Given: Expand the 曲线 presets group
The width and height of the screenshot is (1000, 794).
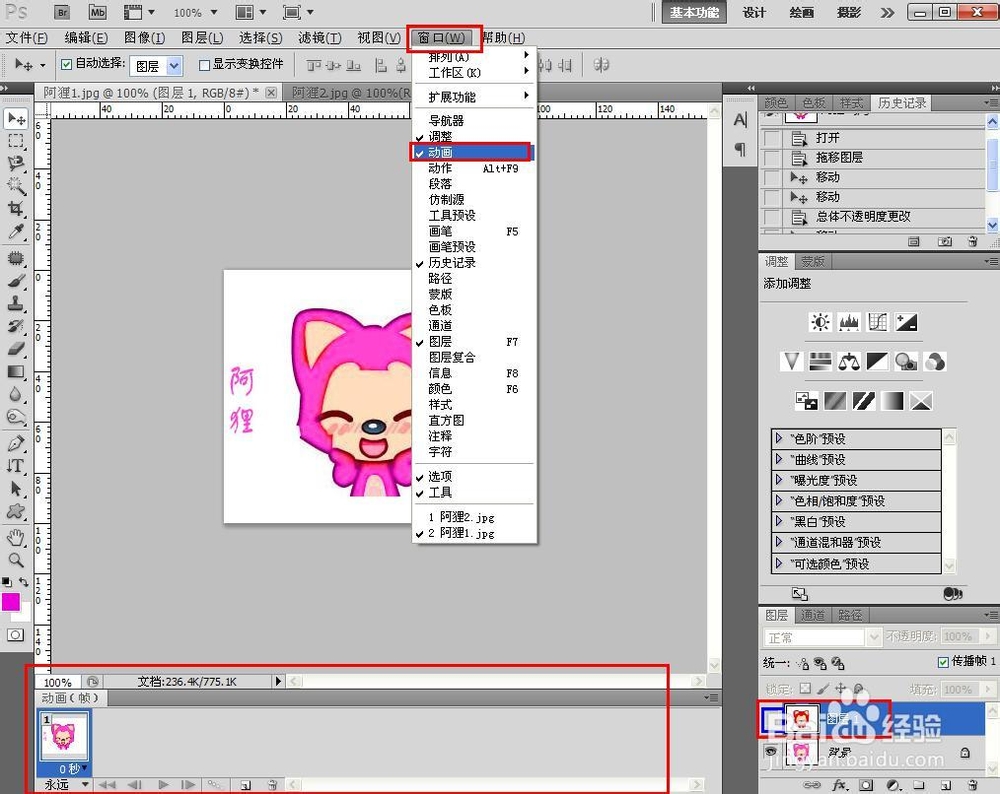Looking at the screenshot, I should tap(779, 459).
